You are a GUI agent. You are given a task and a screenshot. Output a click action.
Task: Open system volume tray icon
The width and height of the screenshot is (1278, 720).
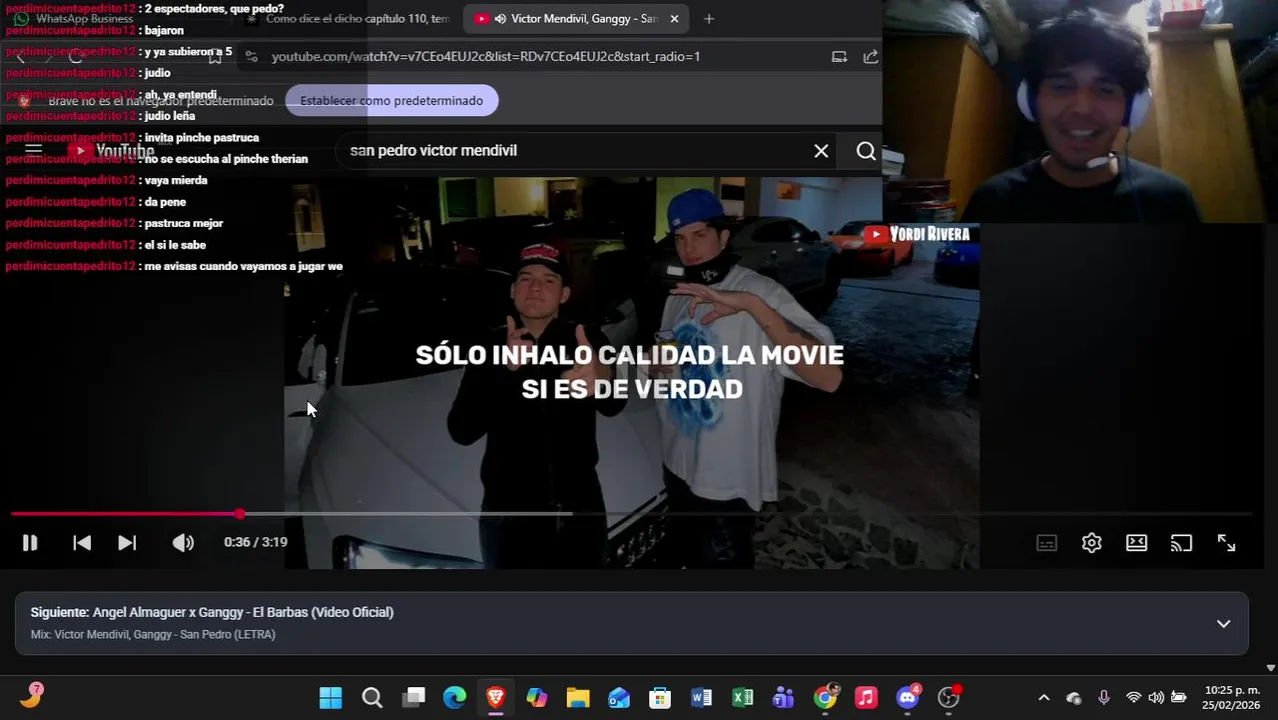tap(1156, 698)
